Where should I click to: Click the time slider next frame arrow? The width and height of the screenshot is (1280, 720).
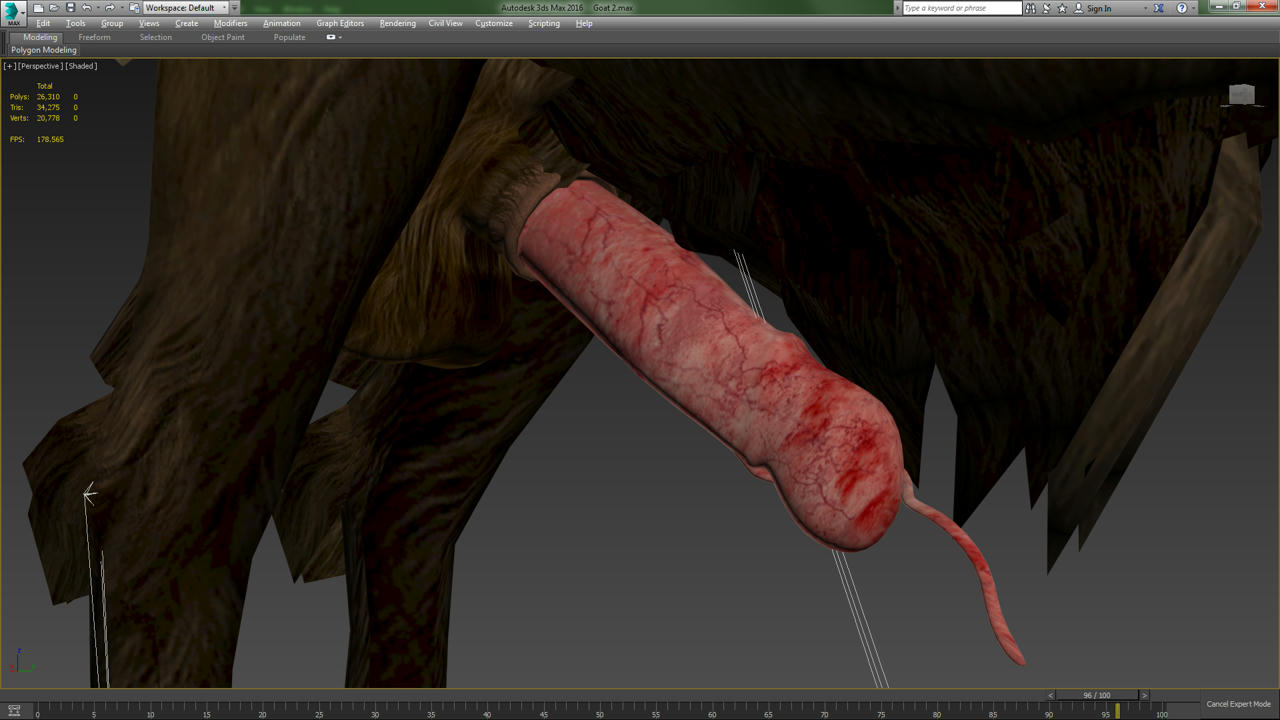pos(1144,695)
